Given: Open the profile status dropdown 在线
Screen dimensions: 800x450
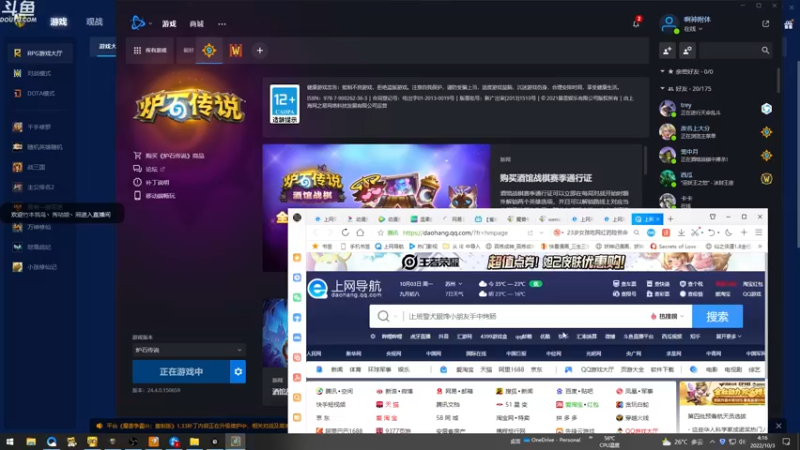Looking at the screenshot, I should click(x=693, y=29).
